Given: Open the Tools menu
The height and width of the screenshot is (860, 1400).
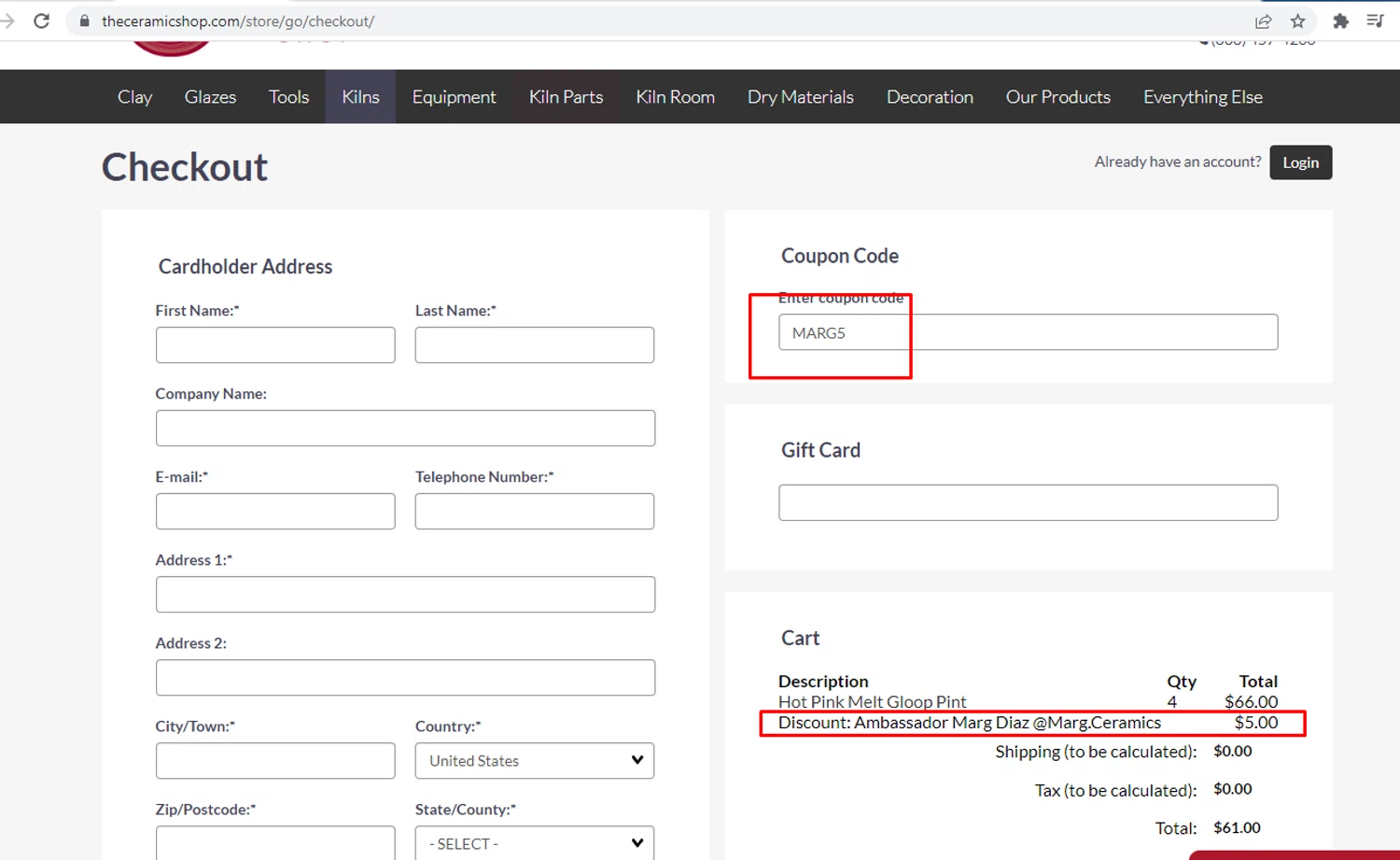Looking at the screenshot, I should [x=288, y=97].
